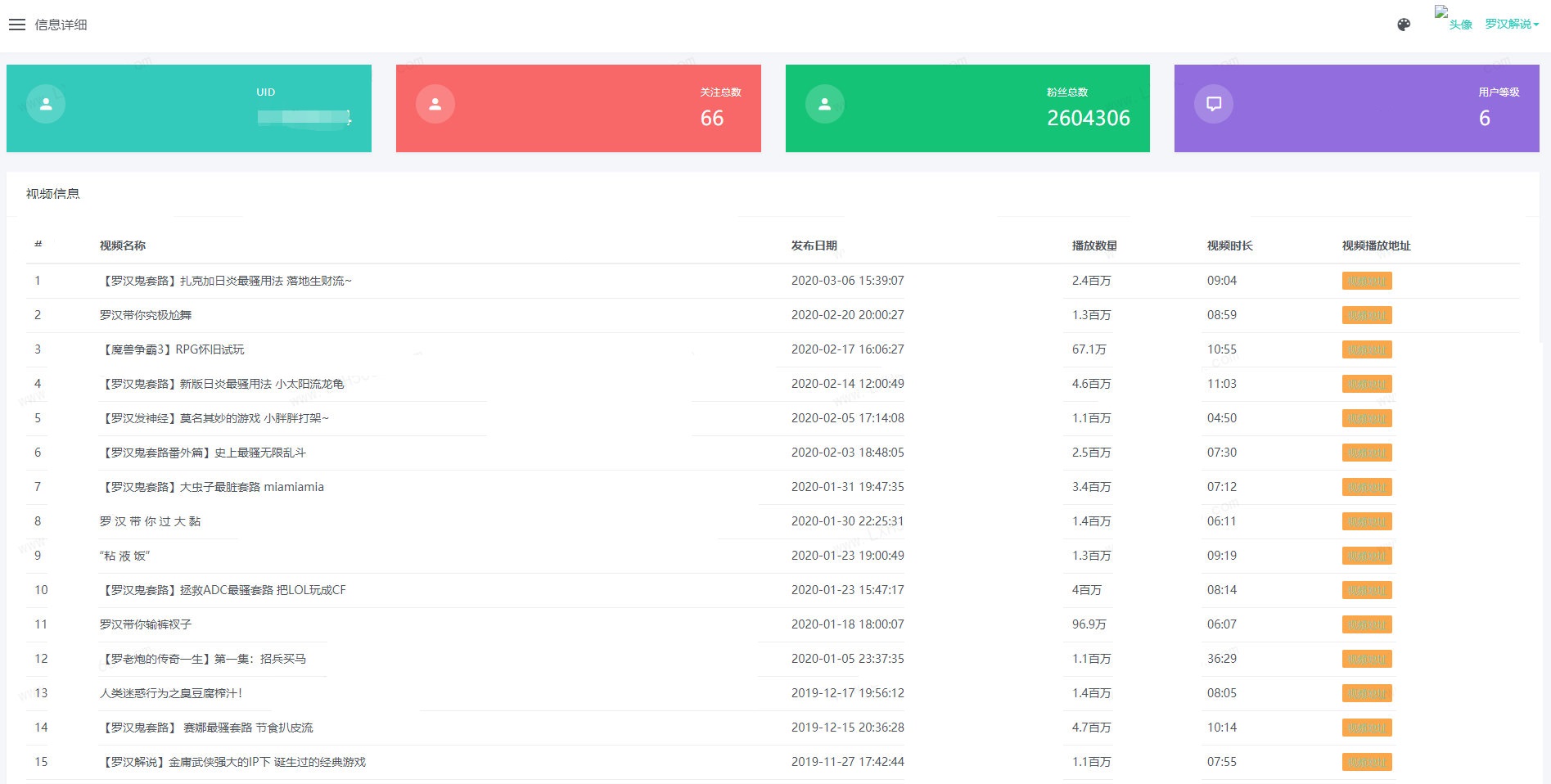Click the 发布日期 column header
The image size is (1551, 784).
point(814,246)
